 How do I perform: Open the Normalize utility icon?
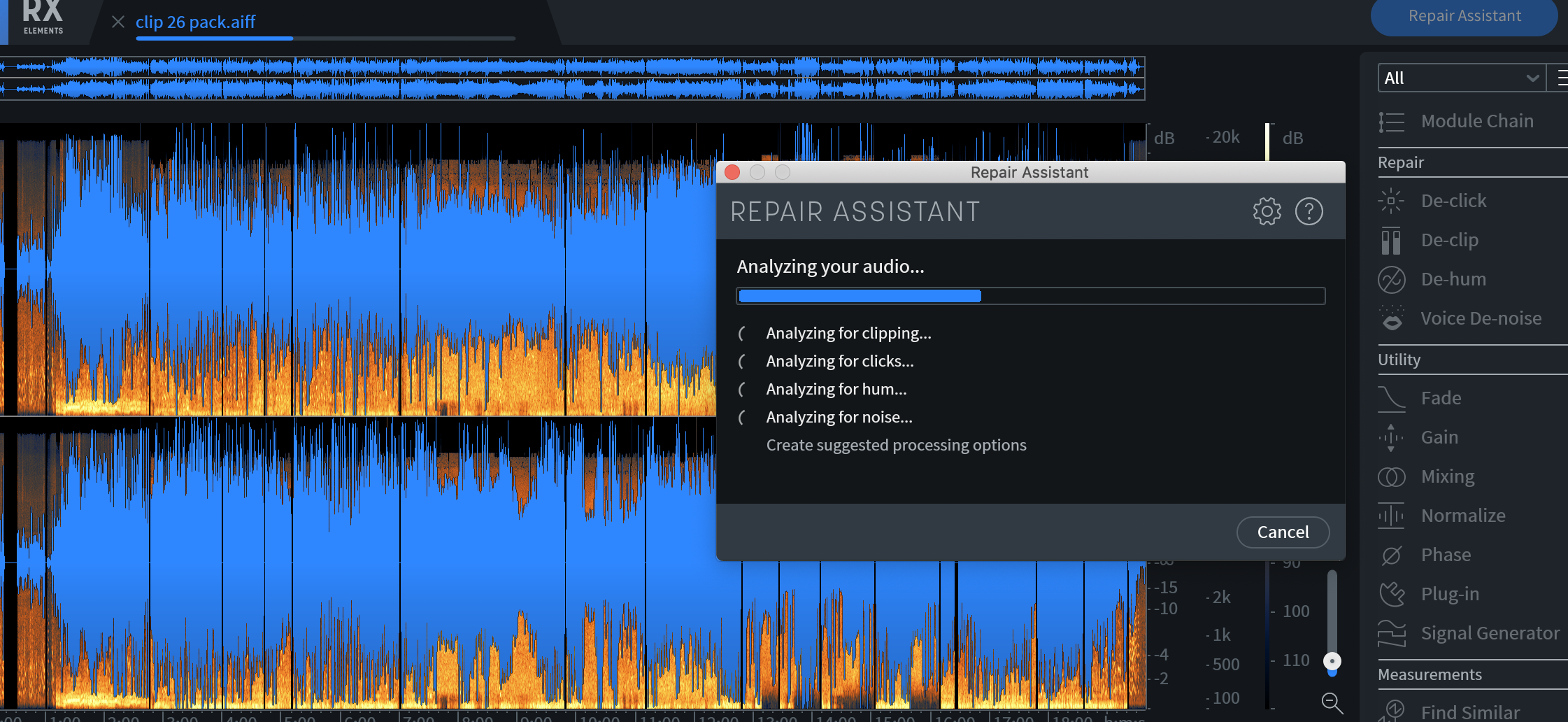tap(1391, 516)
